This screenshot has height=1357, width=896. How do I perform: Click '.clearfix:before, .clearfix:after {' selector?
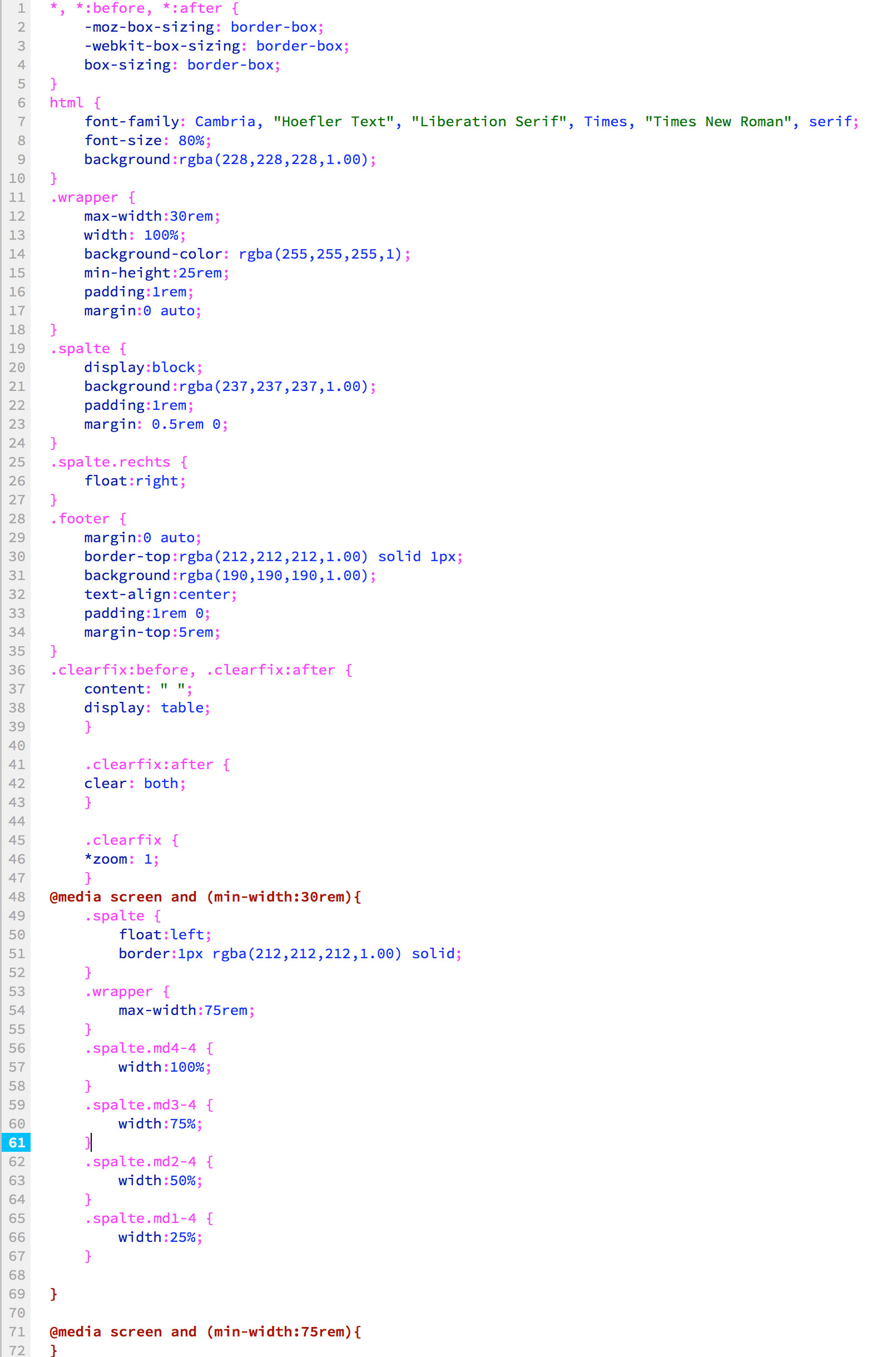[x=201, y=670]
